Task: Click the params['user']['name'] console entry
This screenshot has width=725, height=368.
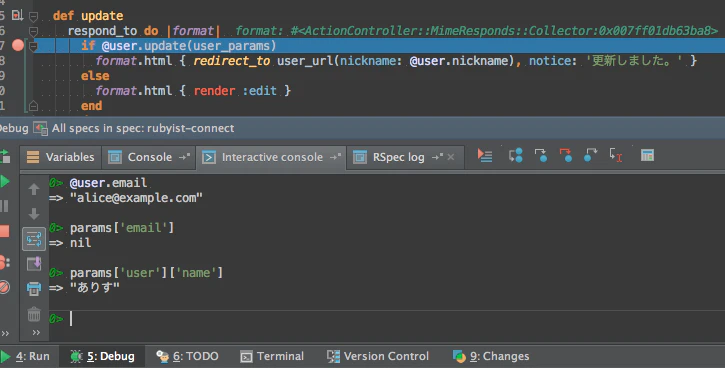Action: tap(147, 273)
